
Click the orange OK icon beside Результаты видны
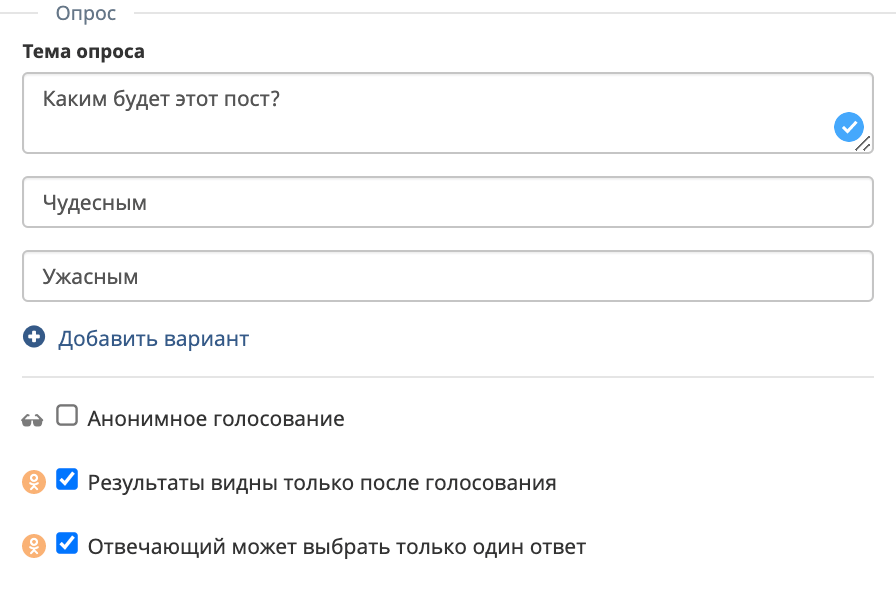coord(33,481)
